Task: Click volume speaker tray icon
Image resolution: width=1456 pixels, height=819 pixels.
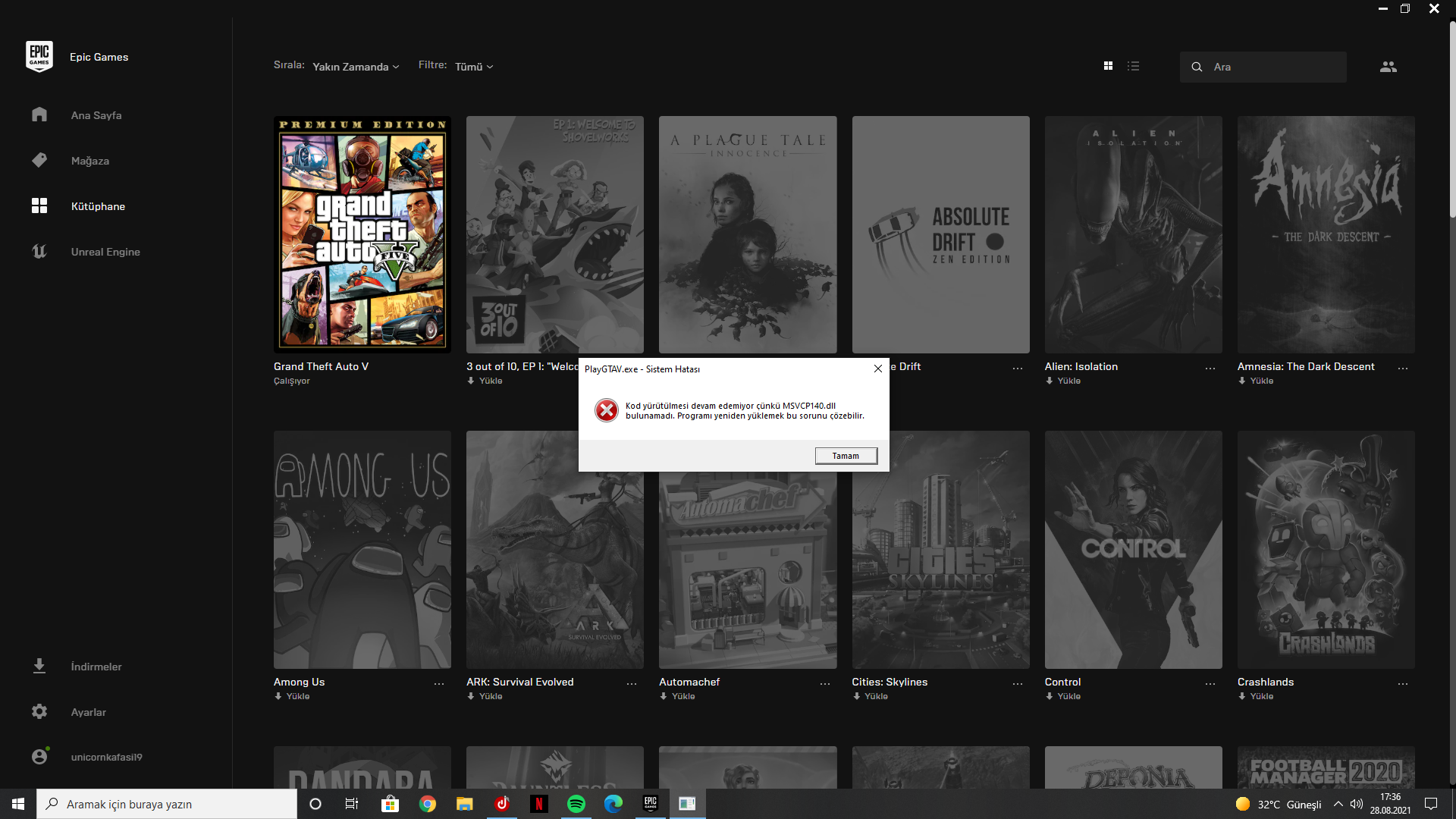Action: 1357,804
